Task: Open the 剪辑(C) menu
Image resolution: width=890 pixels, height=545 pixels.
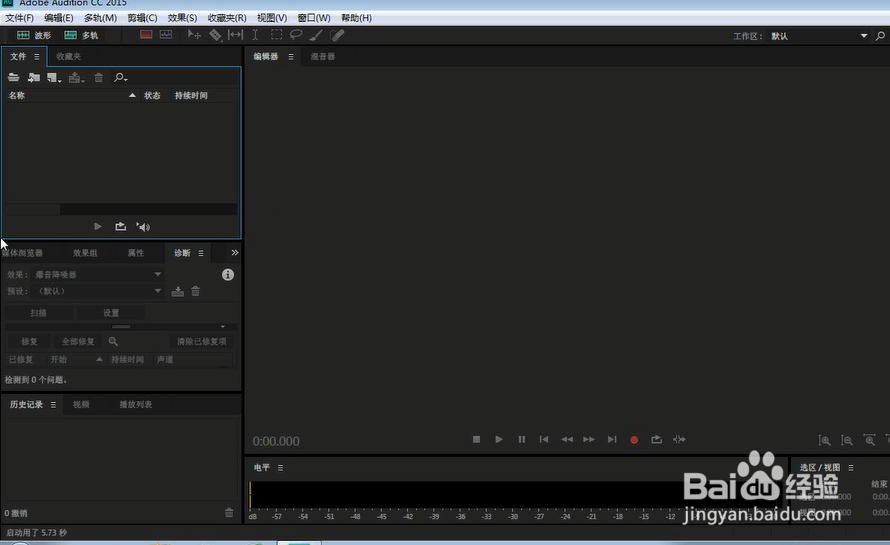Action: [x=142, y=18]
